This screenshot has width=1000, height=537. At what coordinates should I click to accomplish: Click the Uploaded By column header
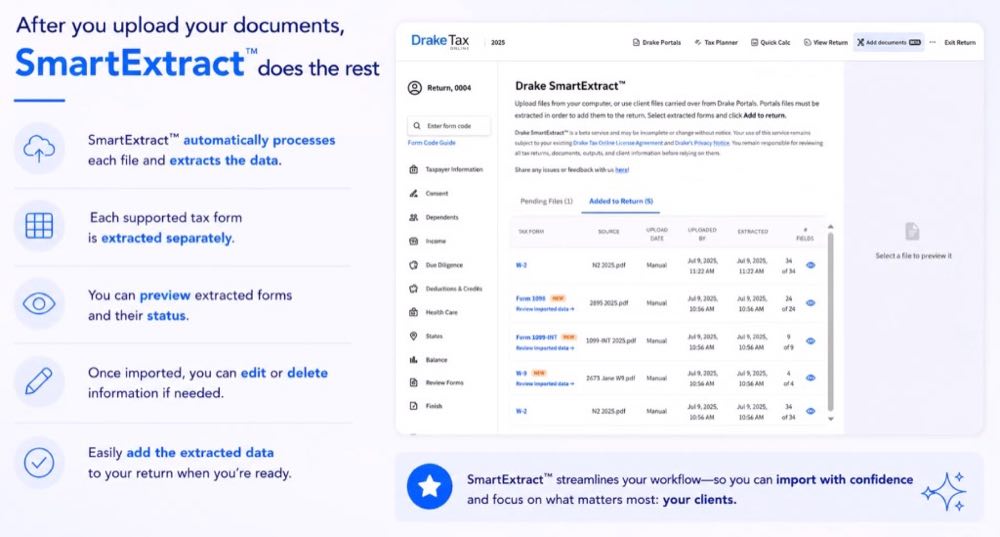coord(702,234)
